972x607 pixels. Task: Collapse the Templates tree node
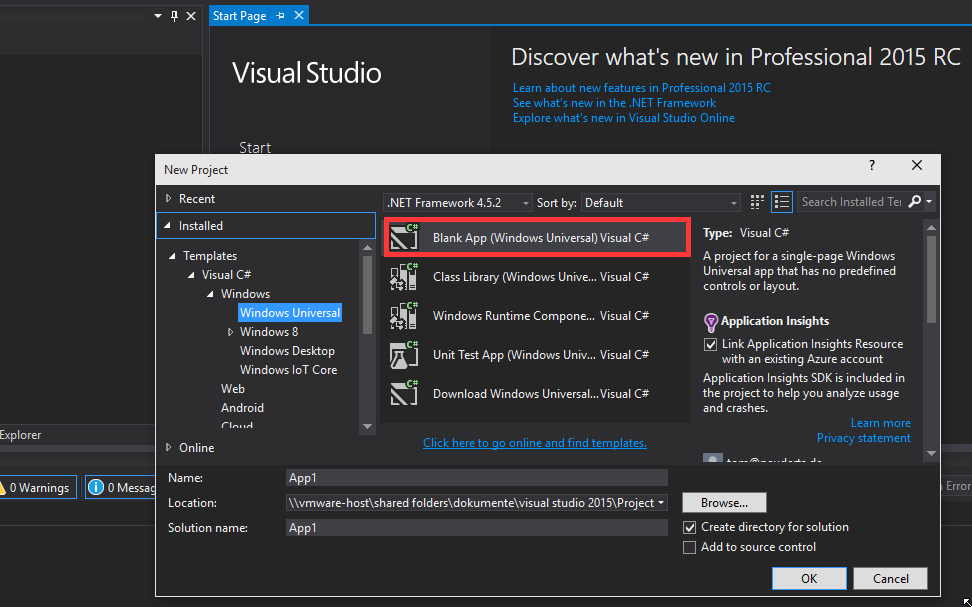click(172, 255)
